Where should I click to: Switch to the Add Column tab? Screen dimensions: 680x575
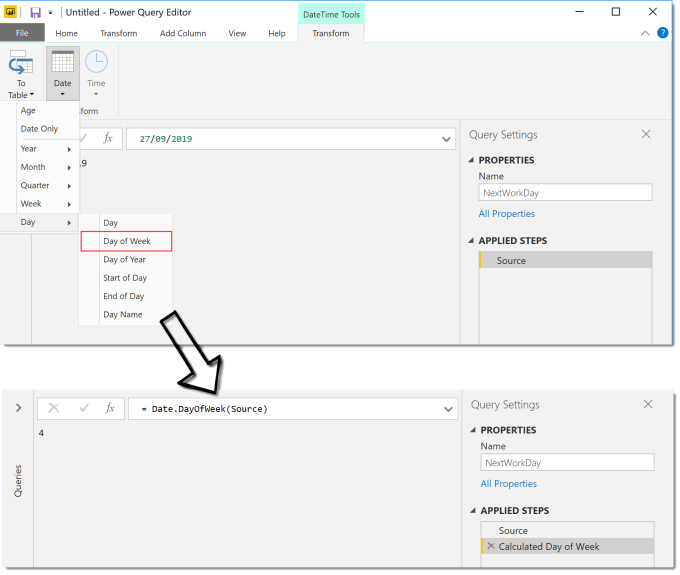click(183, 33)
